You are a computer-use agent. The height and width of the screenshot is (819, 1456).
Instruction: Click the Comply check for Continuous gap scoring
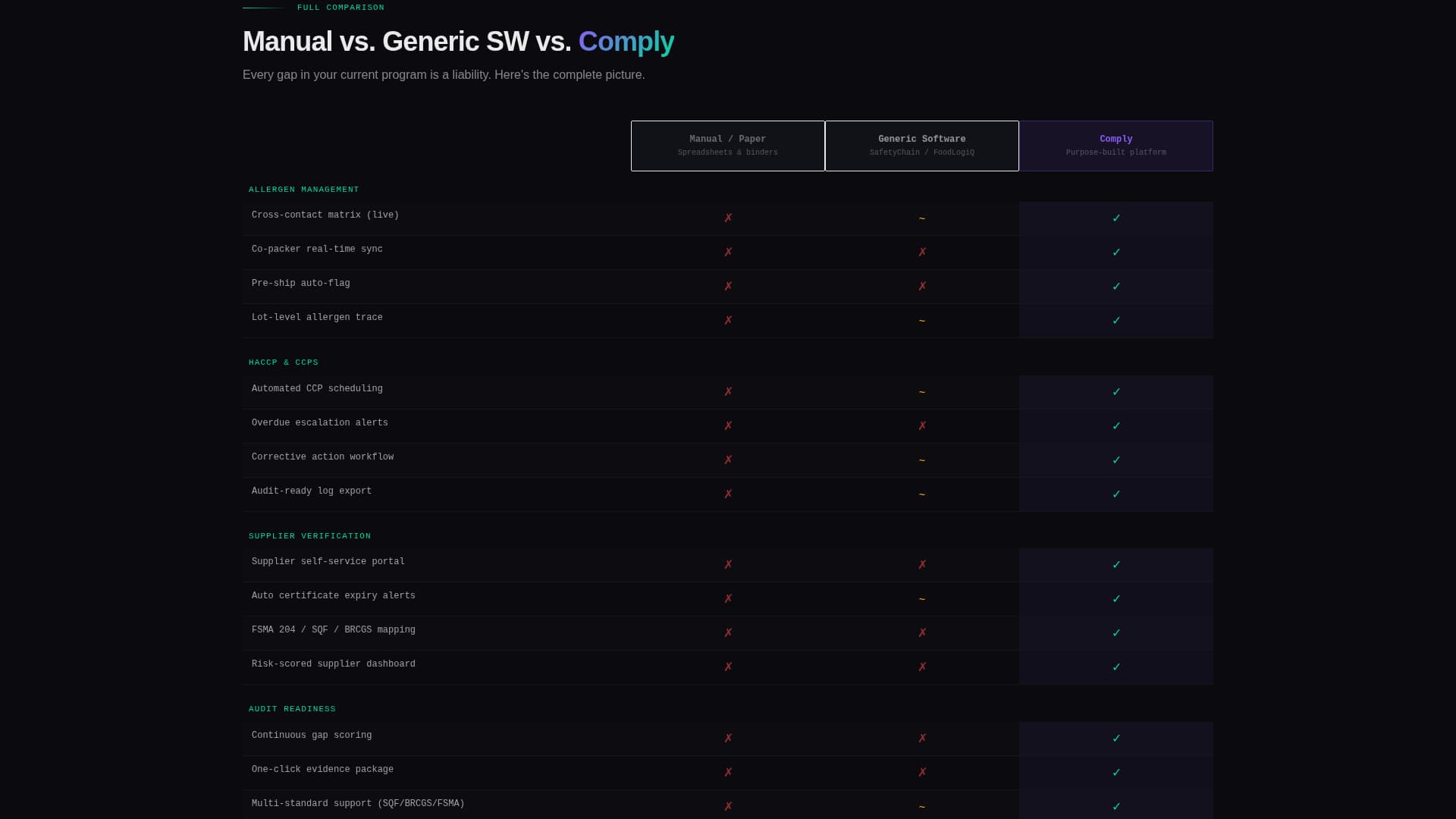1116,739
